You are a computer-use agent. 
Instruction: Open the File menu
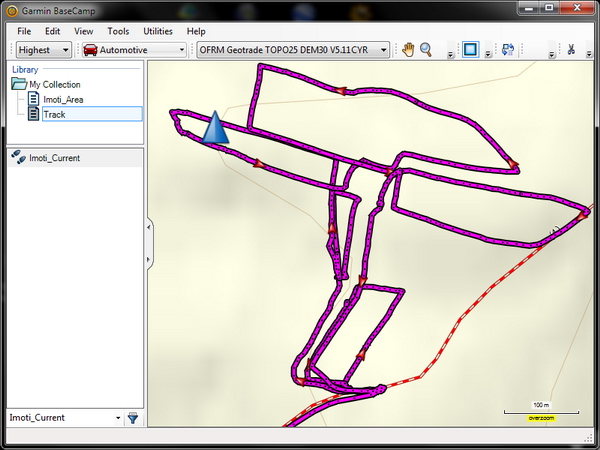(x=24, y=31)
